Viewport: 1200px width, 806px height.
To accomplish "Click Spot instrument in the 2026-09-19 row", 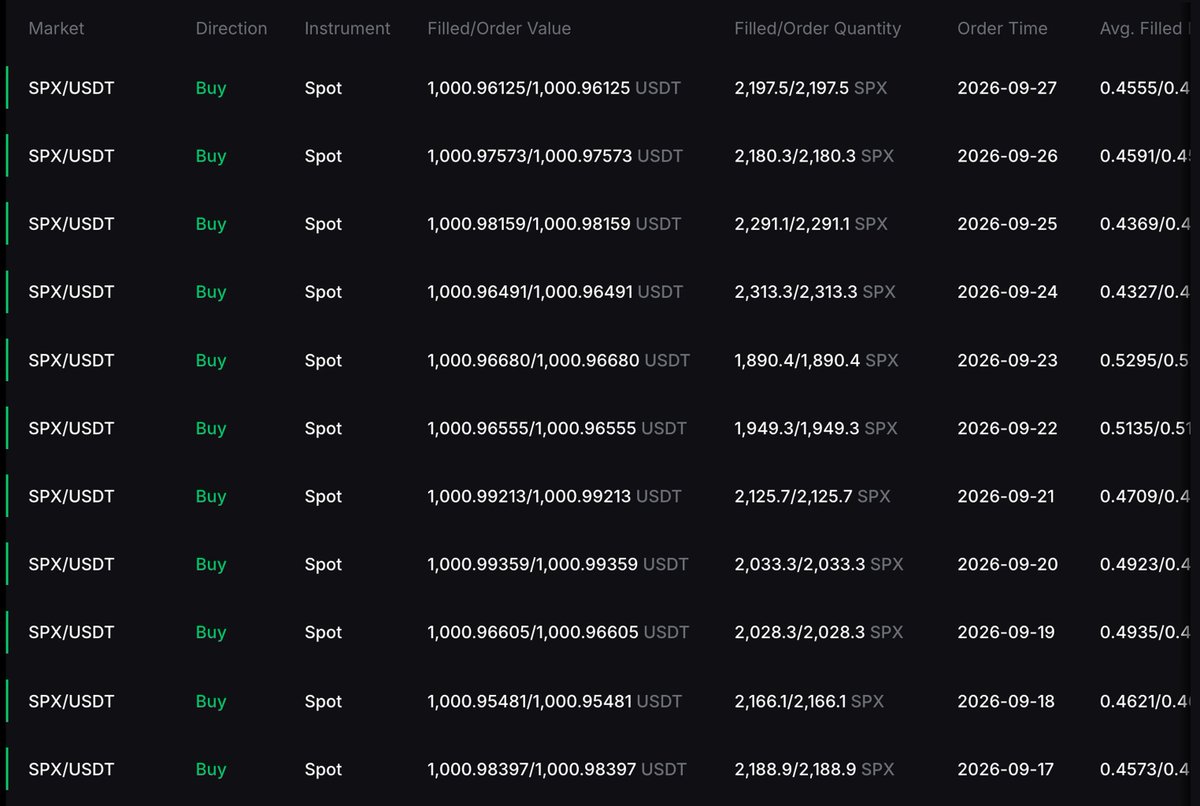I will point(323,632).
